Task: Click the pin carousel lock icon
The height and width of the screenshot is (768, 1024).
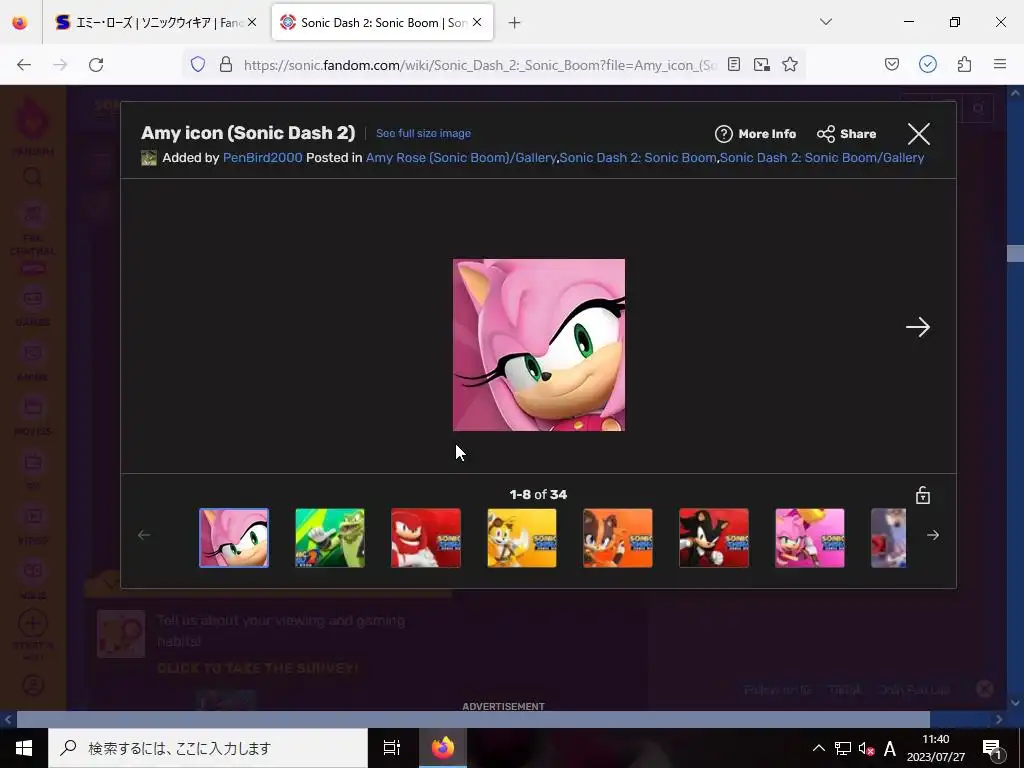Action: click(922, 495)
